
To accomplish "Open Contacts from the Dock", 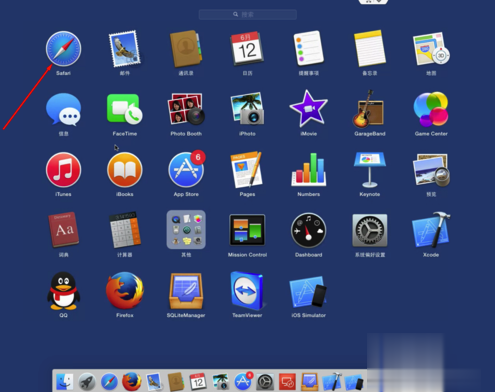I will click(176, 381).
